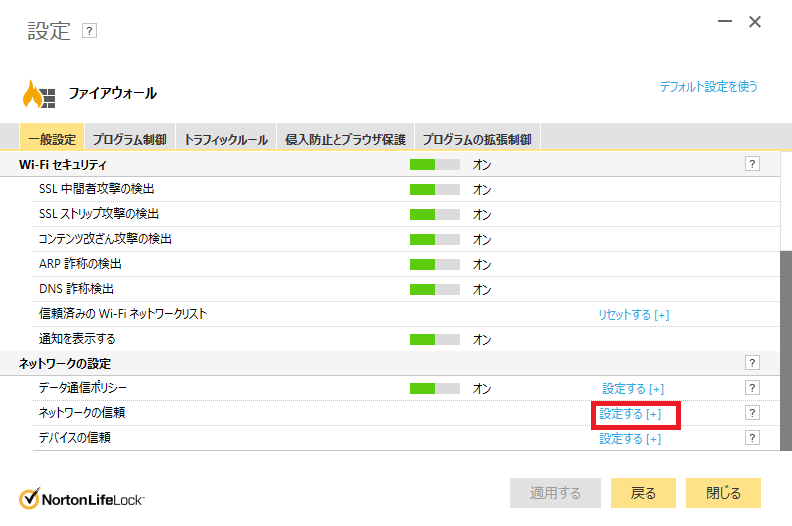Open help for ネットワークの設定 section

(x=752, y=363)
